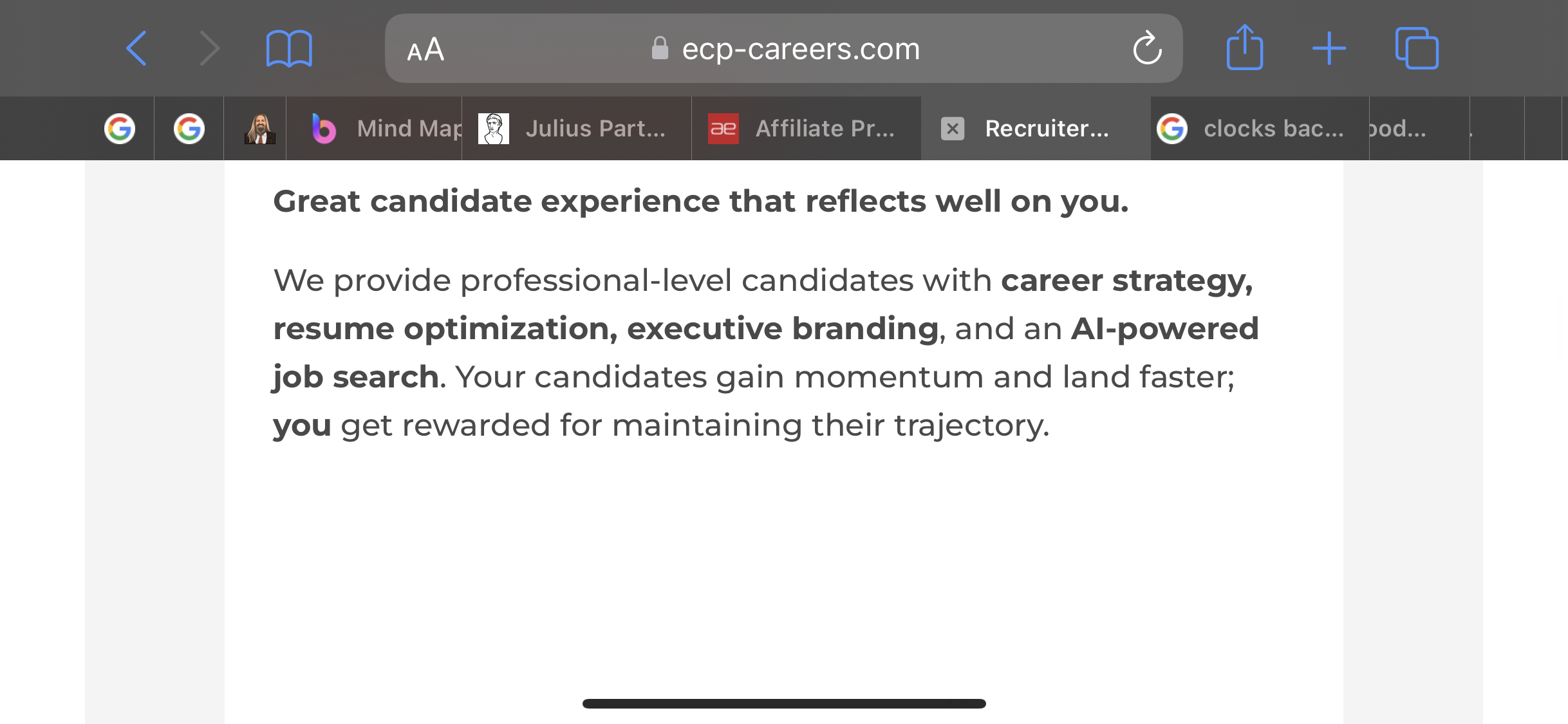Viewport: 1568px width, 724px height.
Task: Tap the ecp-careers.com address field
Action: [x=783, y=48]
